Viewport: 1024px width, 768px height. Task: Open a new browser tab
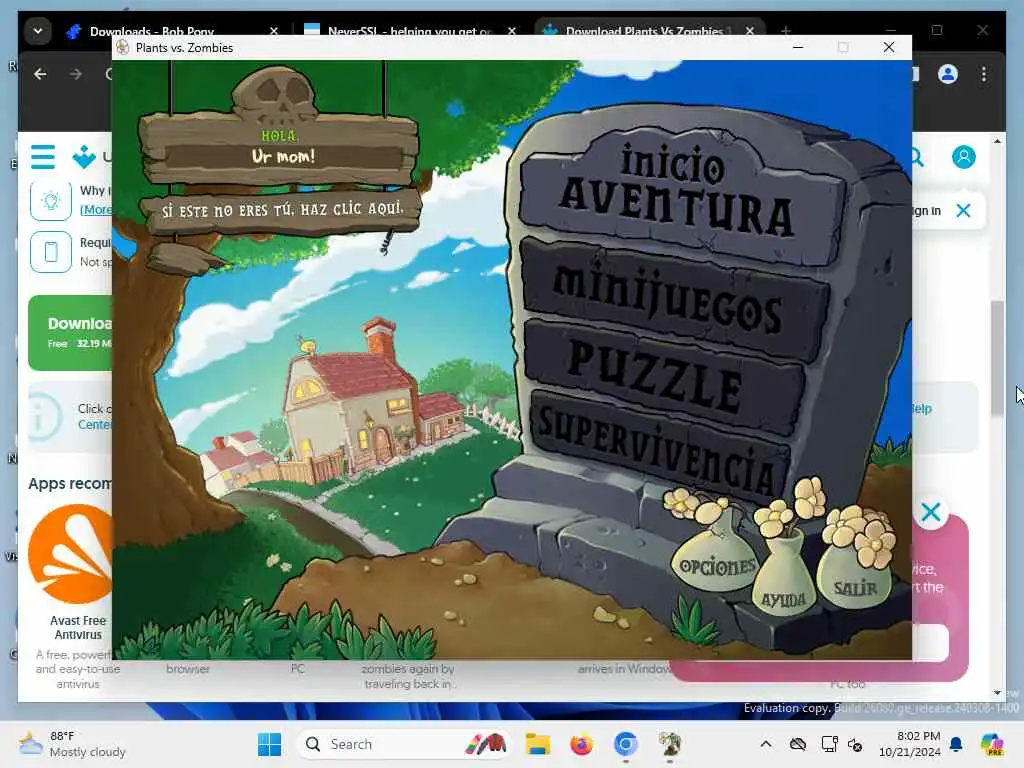tap(786, 31)
